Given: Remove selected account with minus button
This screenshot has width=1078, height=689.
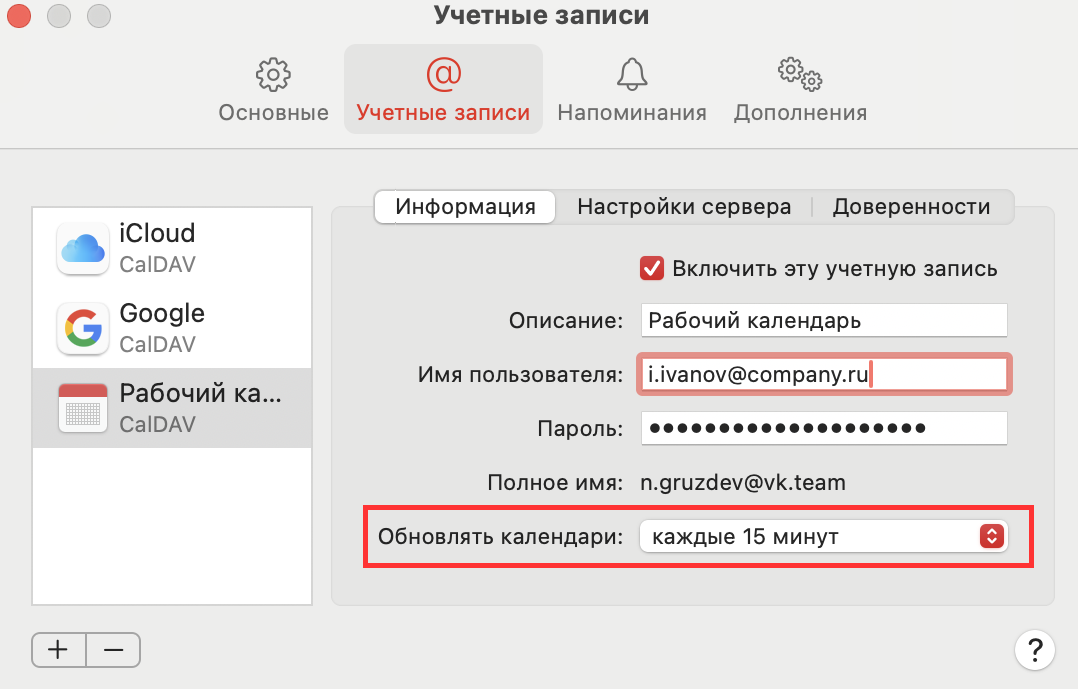Looking at the screenshot, I should pos(113,649).
